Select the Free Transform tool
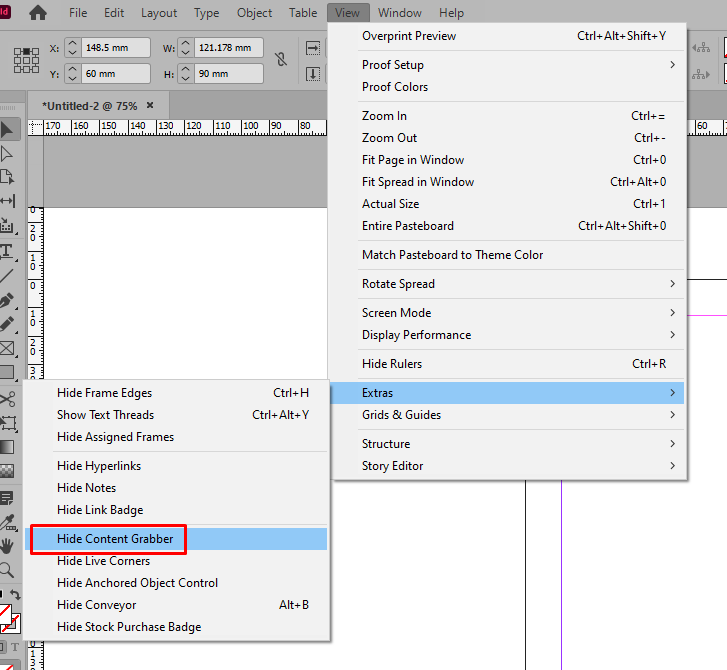727x670 pixels. 8,423
